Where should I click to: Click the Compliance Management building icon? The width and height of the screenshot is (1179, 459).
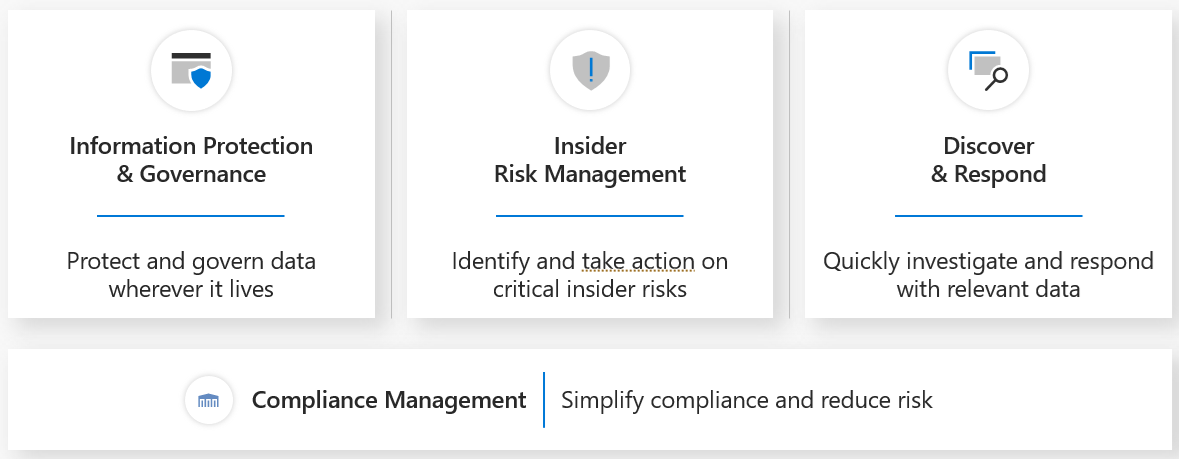(x=209, y=401)
